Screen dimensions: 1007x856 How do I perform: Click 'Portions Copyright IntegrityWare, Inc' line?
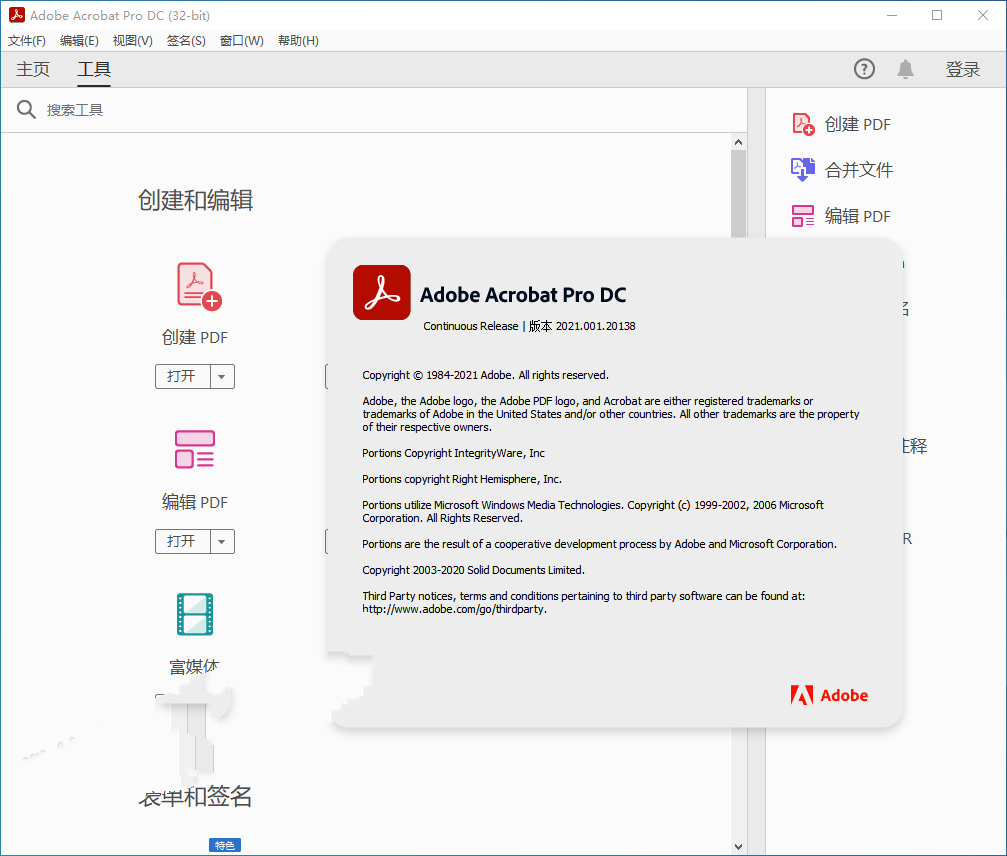453,453
